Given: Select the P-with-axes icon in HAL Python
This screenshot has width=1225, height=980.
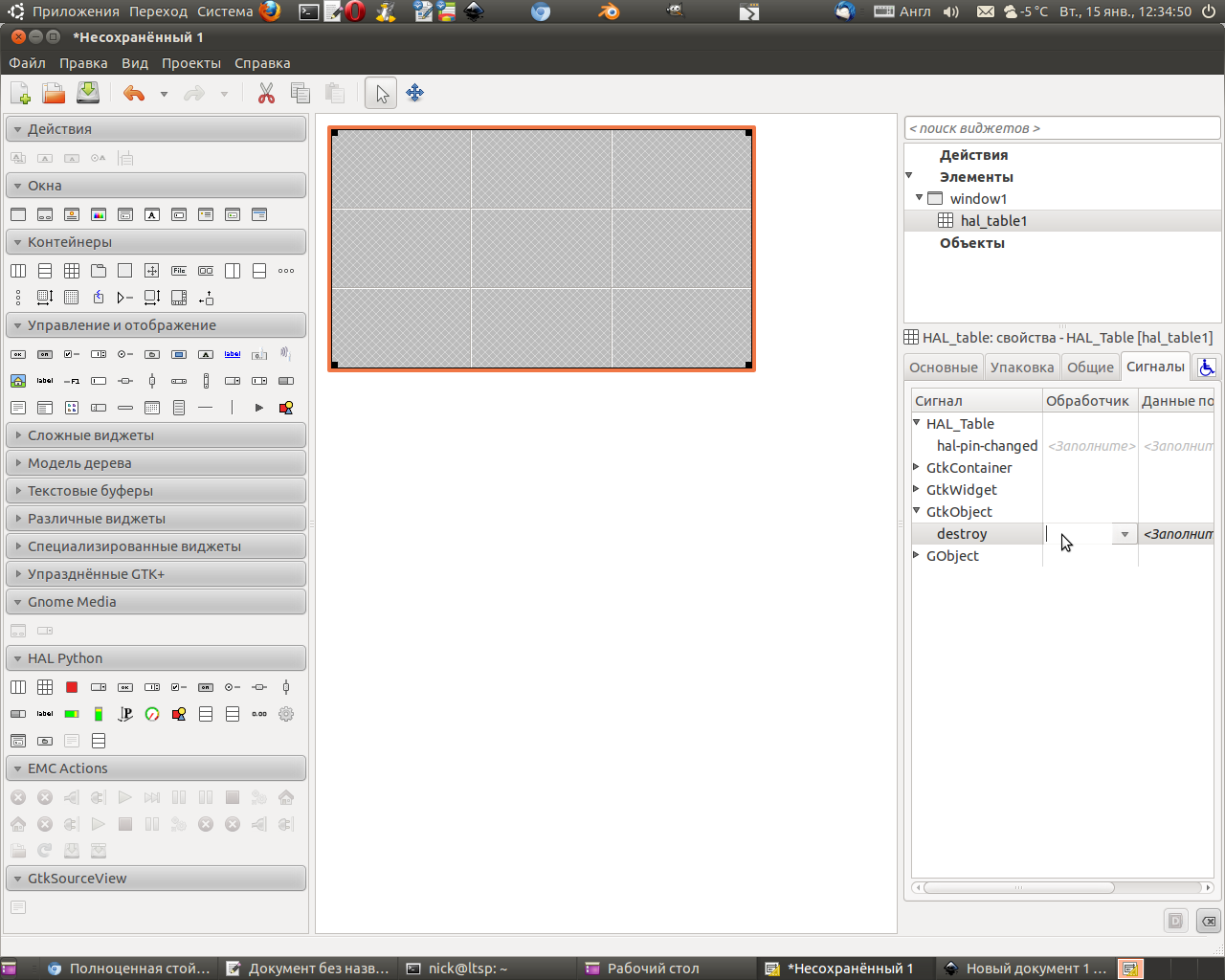Looking at the screenshot, I should (125, 714).
